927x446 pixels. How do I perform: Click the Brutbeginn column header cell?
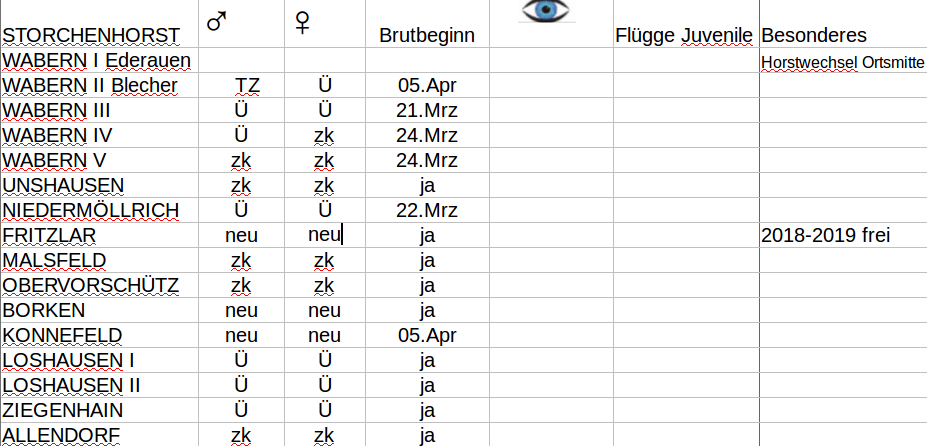[x=427, y=24]
